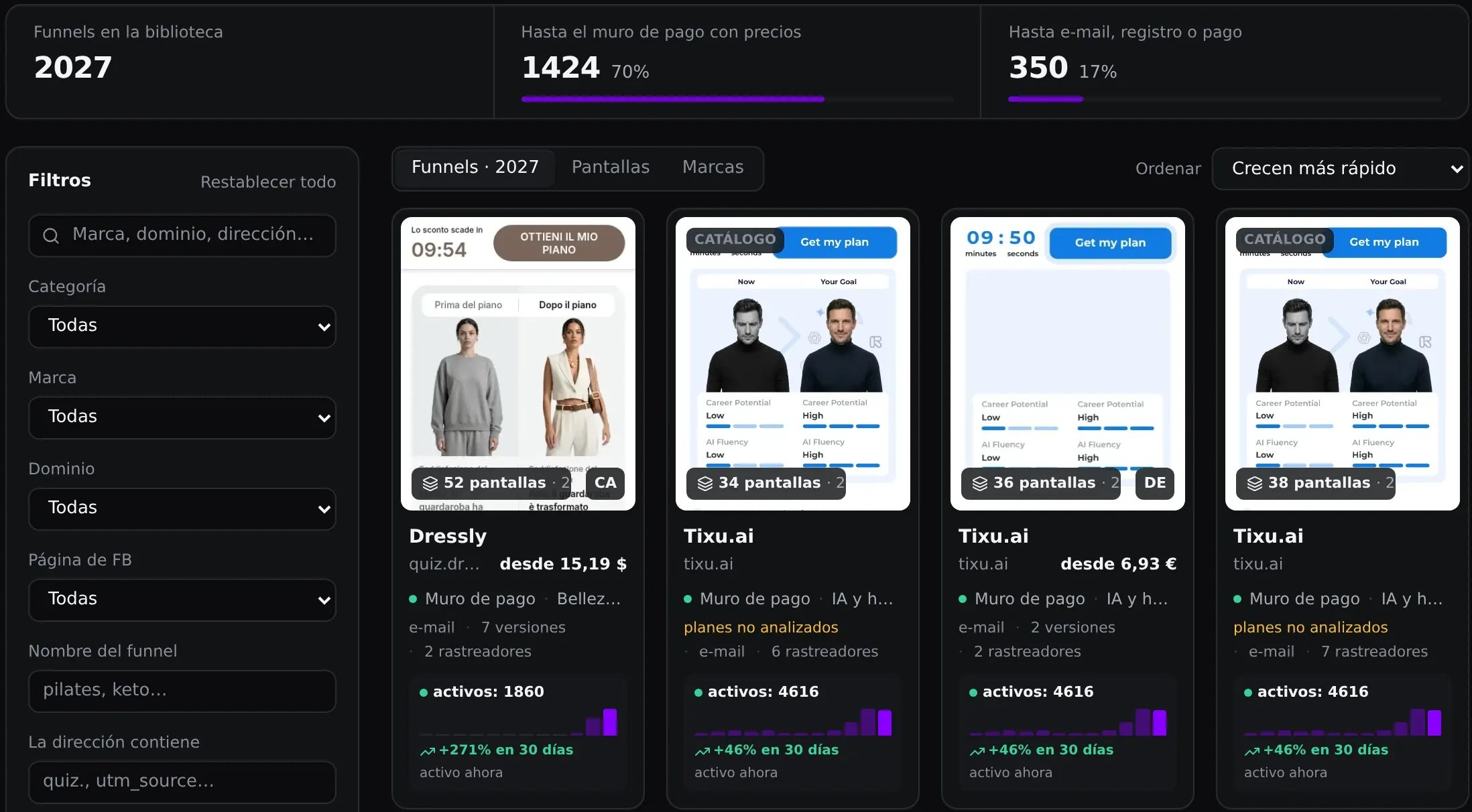Expand the Página de FB dropdown
Viewport: 1472px width, 812px height.
click(x=182, y=600)
